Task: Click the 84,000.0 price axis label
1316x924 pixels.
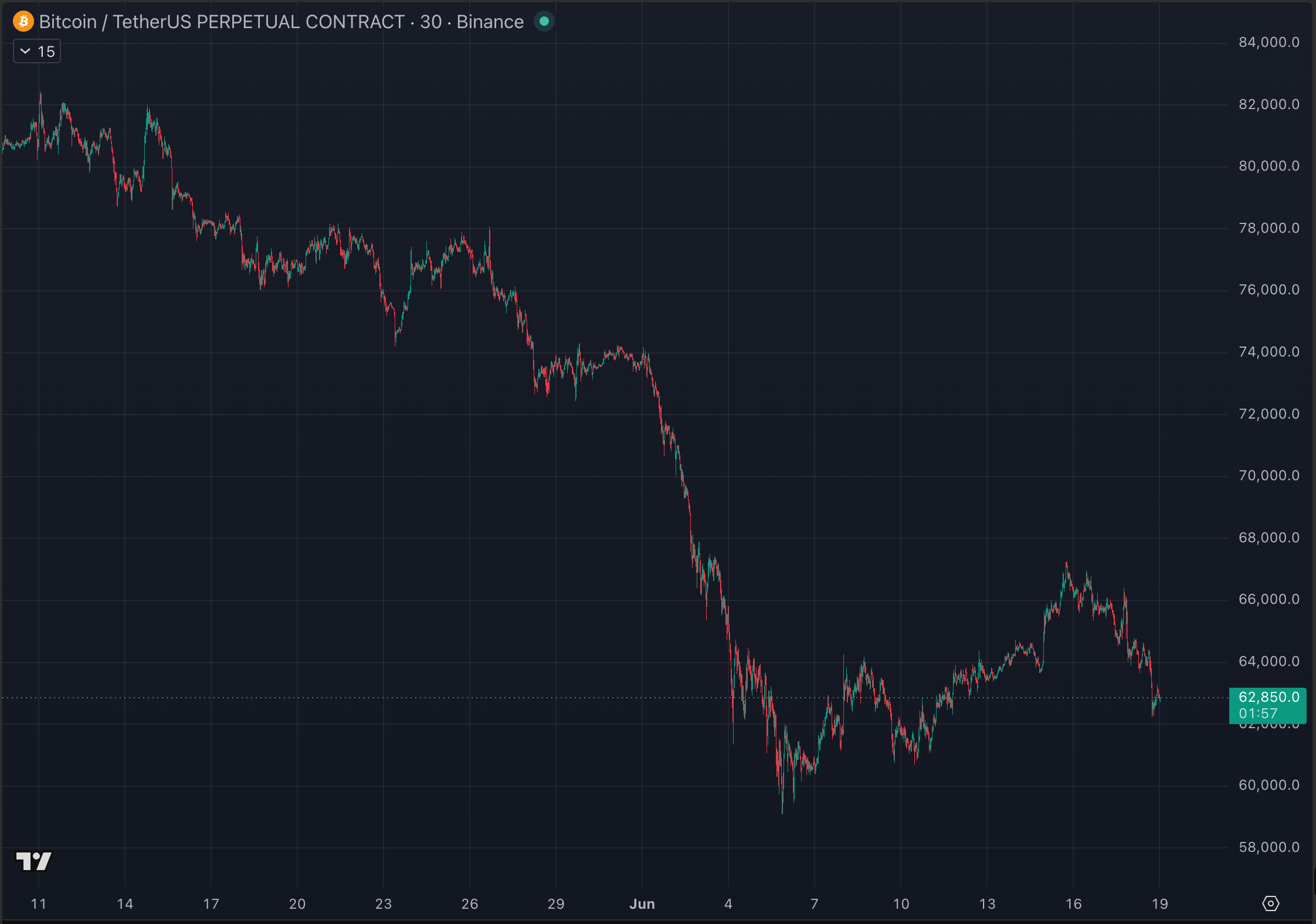Action: point(1268,42)
